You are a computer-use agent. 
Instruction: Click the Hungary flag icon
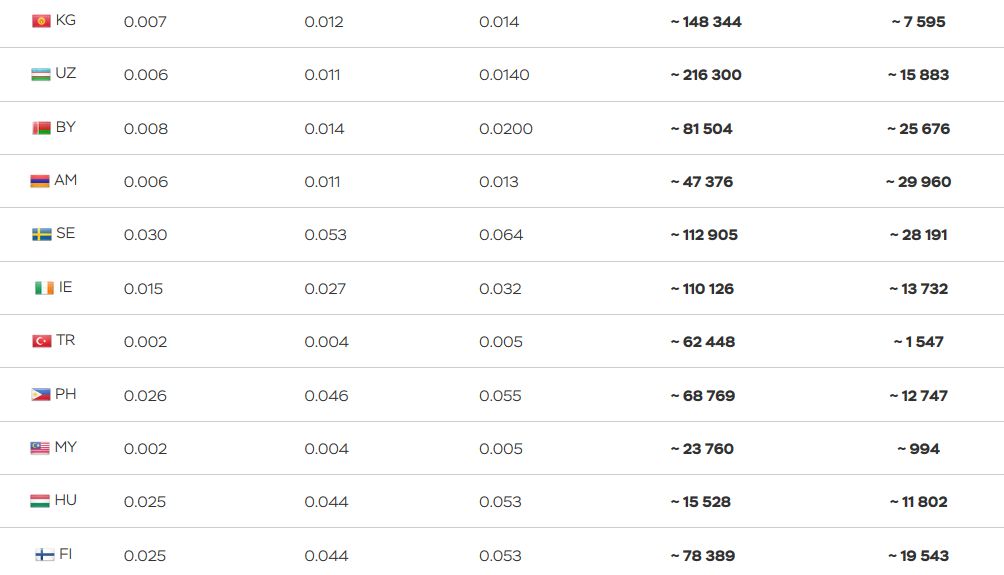click(x=40, y=501)
